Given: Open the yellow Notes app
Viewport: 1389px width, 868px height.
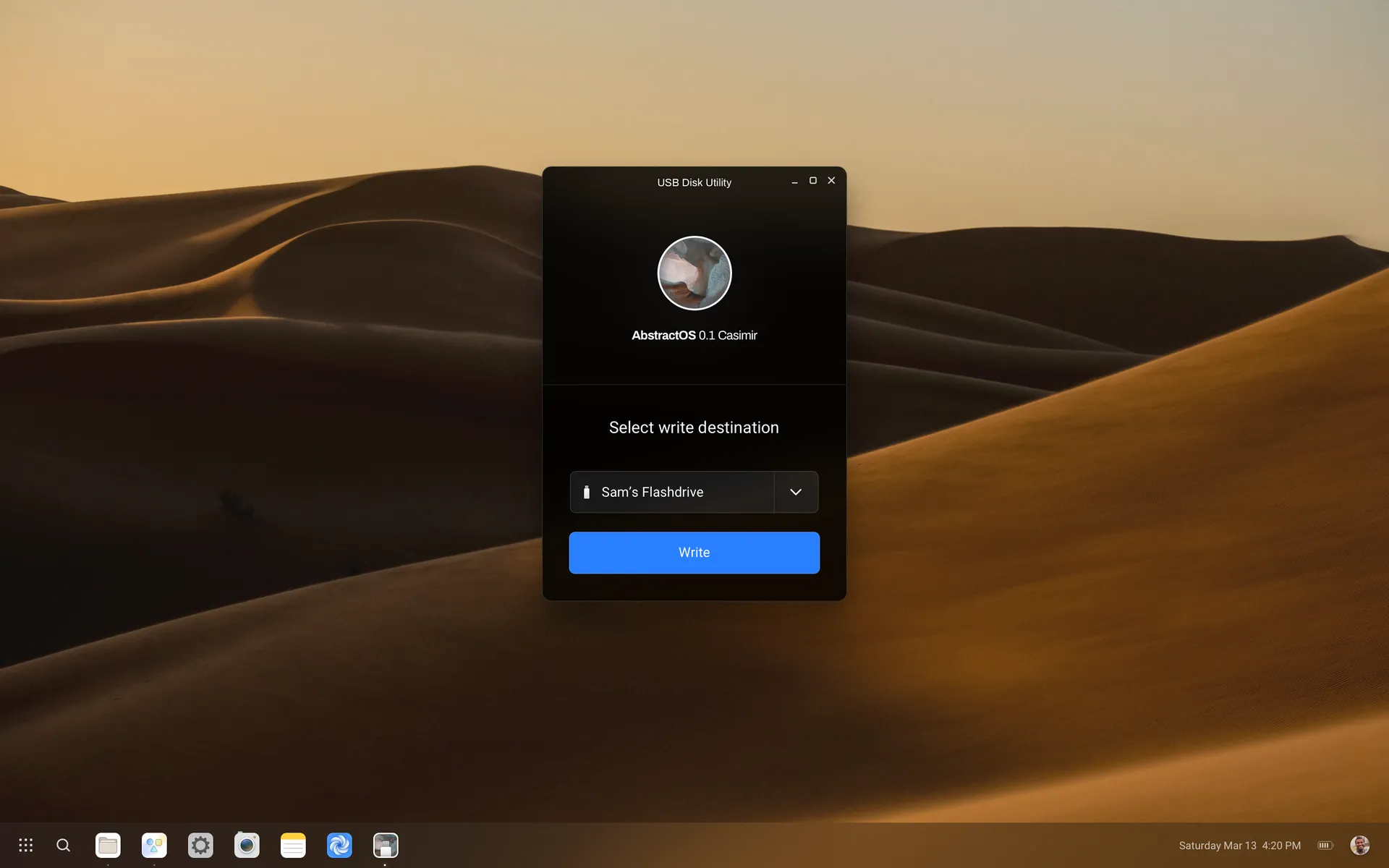Looking at the screenshot, I should 293,845.
